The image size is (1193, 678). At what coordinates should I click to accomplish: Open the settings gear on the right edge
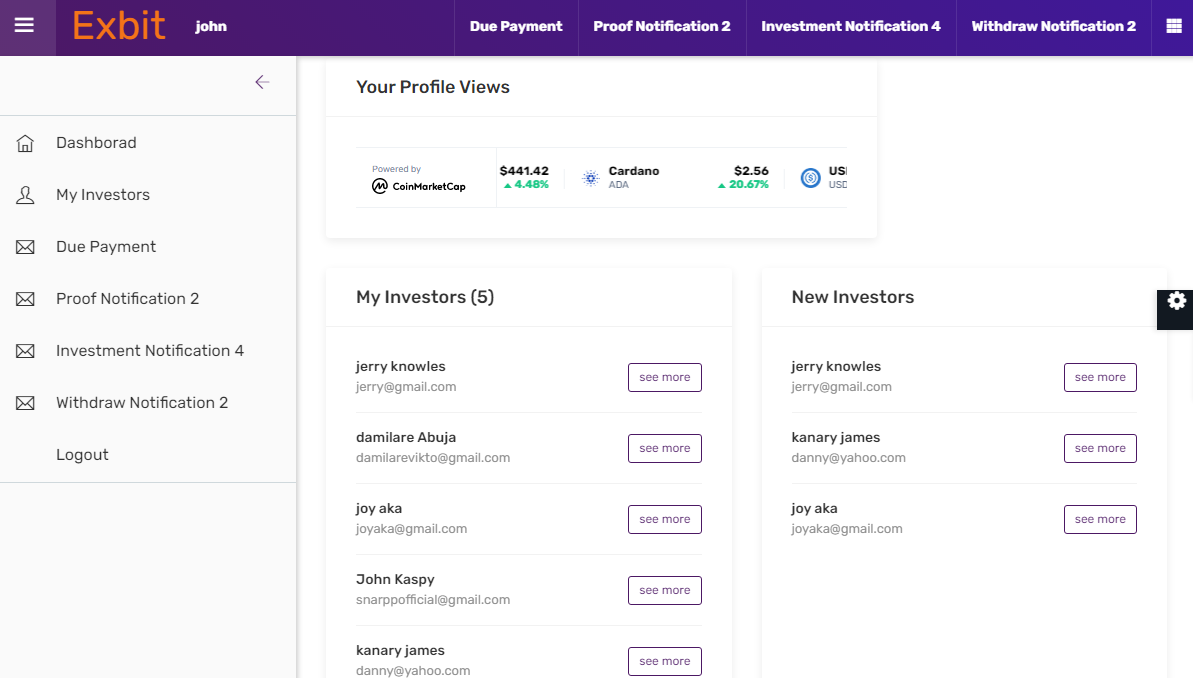click(1176, 300)
